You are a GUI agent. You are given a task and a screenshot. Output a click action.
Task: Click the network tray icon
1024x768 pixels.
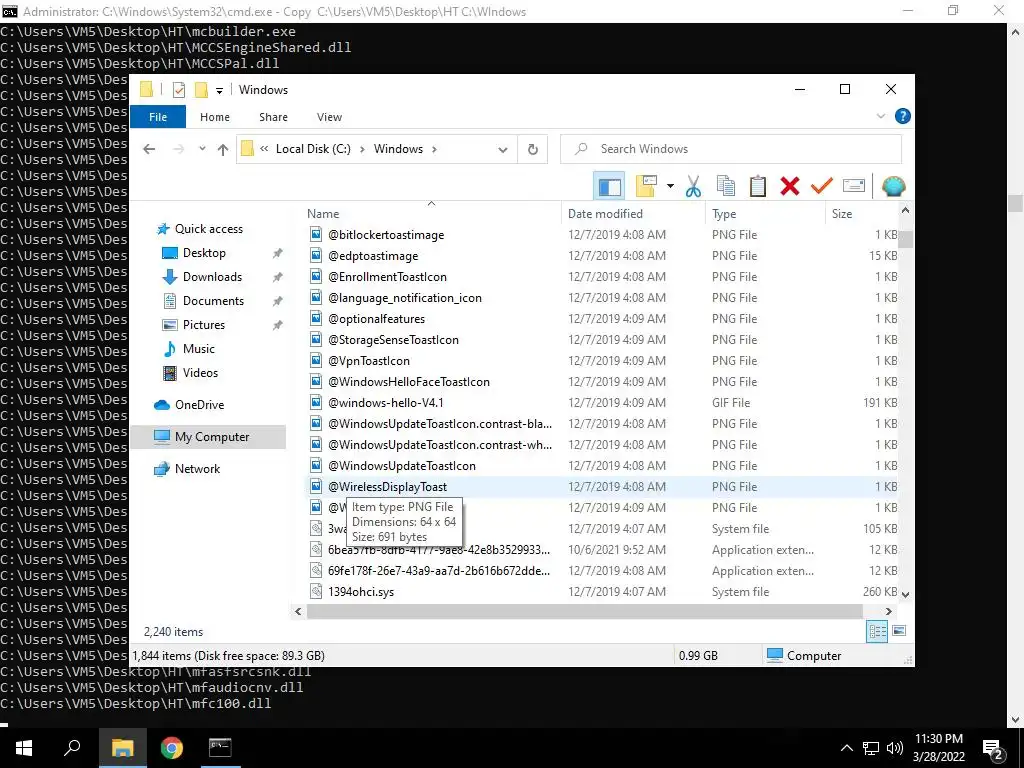click(x=871, y=748)
